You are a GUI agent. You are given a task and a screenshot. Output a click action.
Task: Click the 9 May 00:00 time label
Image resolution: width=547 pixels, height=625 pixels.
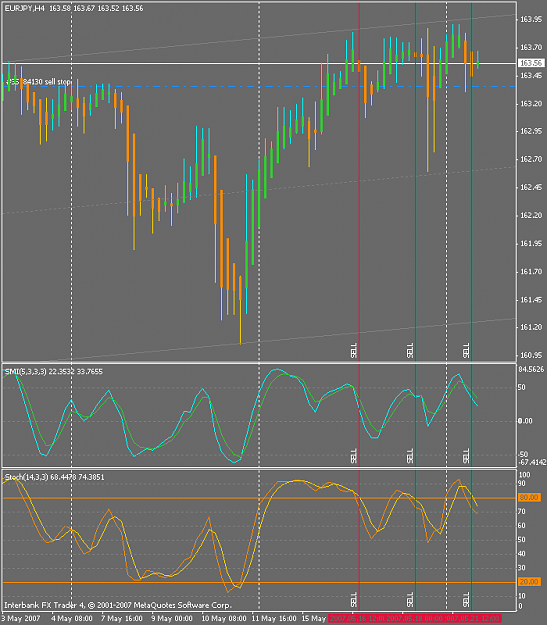tap(172, 619)
